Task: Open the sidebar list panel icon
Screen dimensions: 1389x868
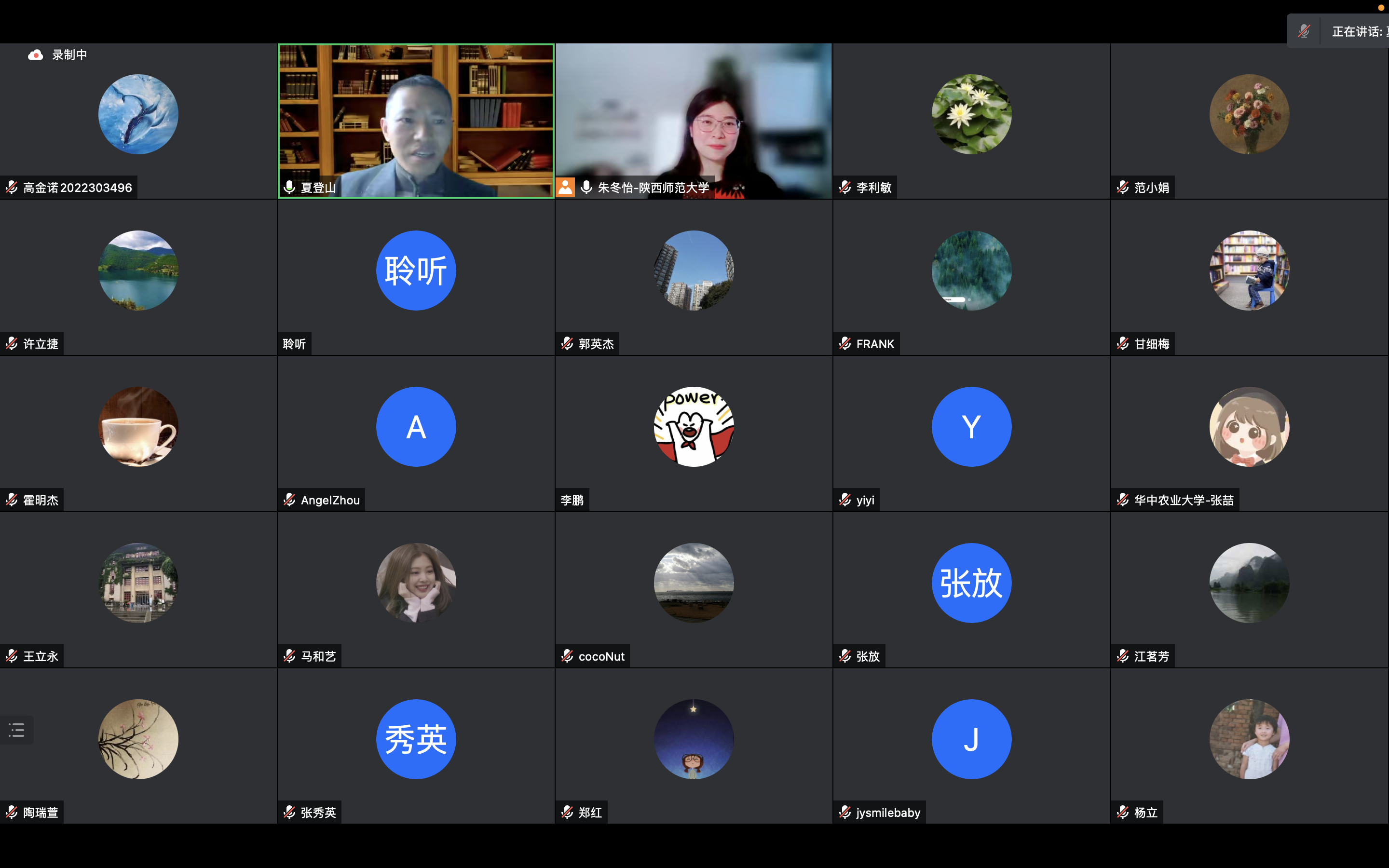Action: pyautogui.click(x=17, y=730)
